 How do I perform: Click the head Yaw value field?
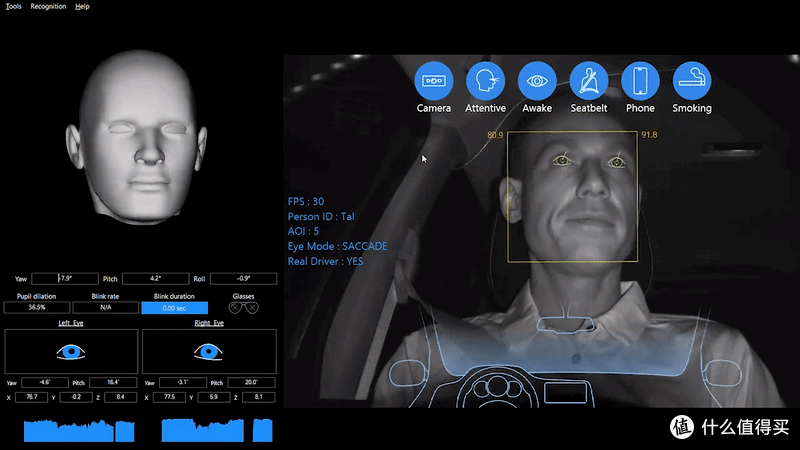pos(65,279)
